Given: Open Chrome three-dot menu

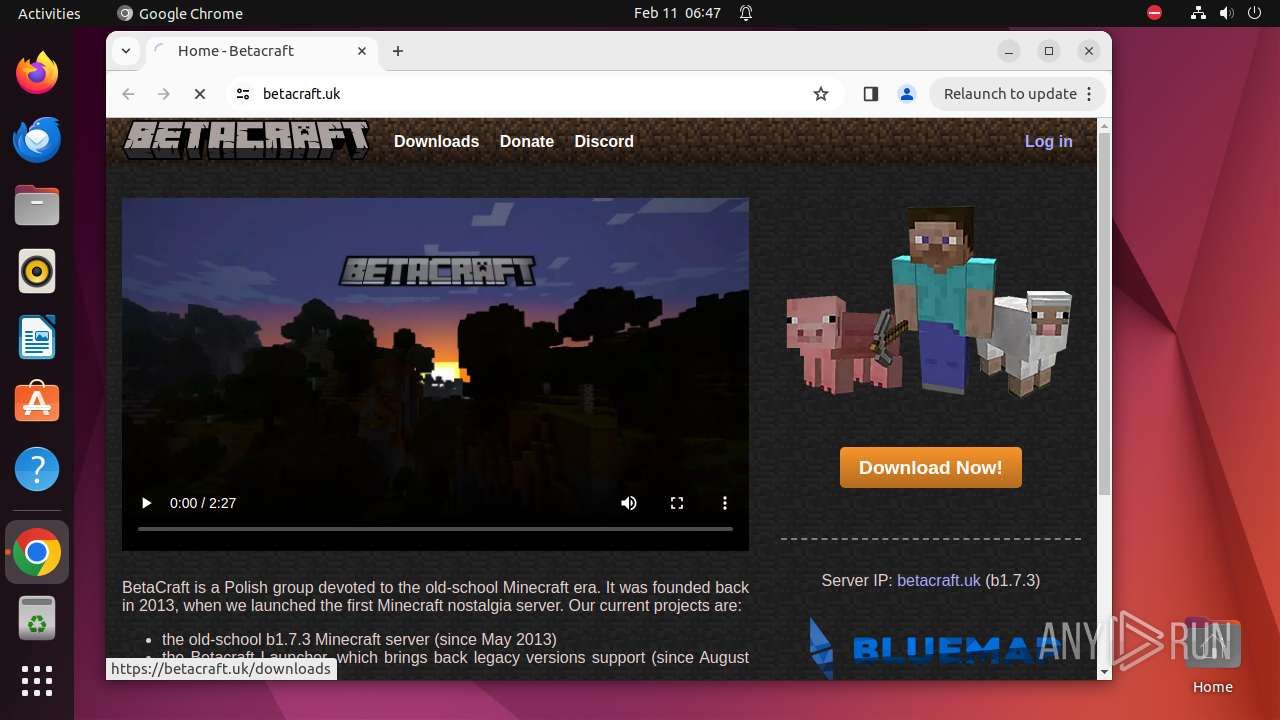Looking at the screenshot, I should pyautogui.click(x=1089, y=94).
